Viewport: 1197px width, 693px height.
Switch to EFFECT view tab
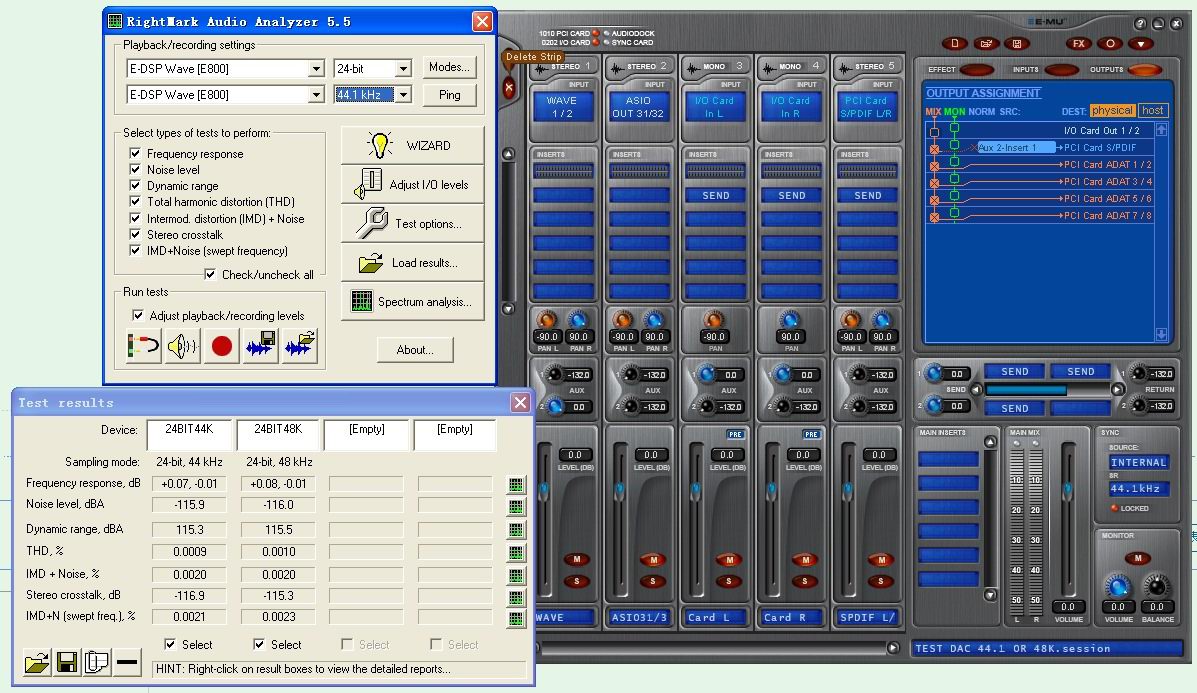pyautogui.click(x=976, y=69)
